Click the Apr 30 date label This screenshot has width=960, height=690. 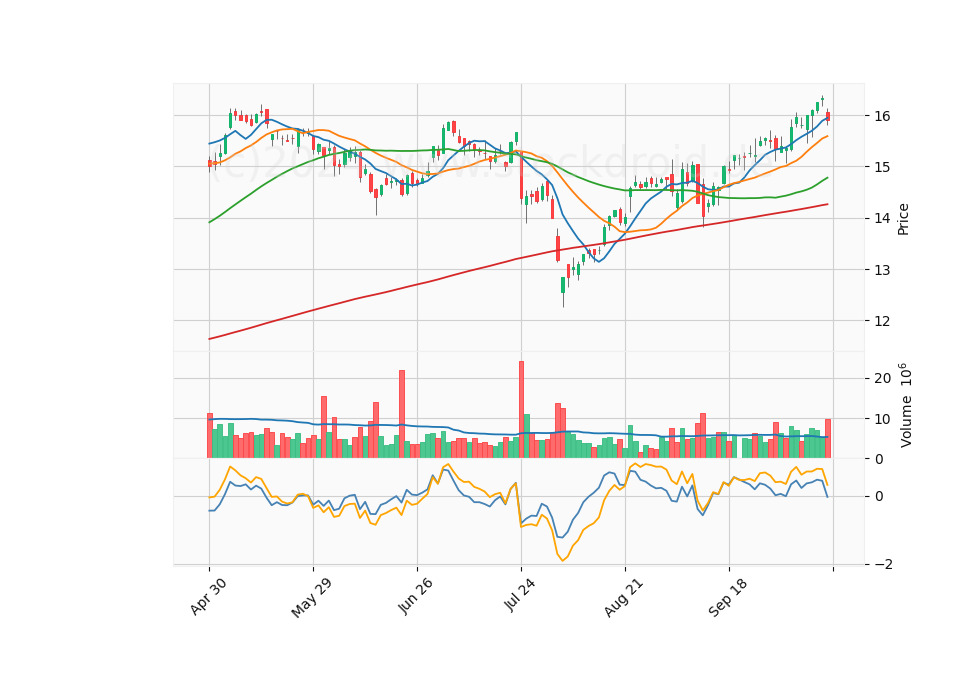point(208,596)
